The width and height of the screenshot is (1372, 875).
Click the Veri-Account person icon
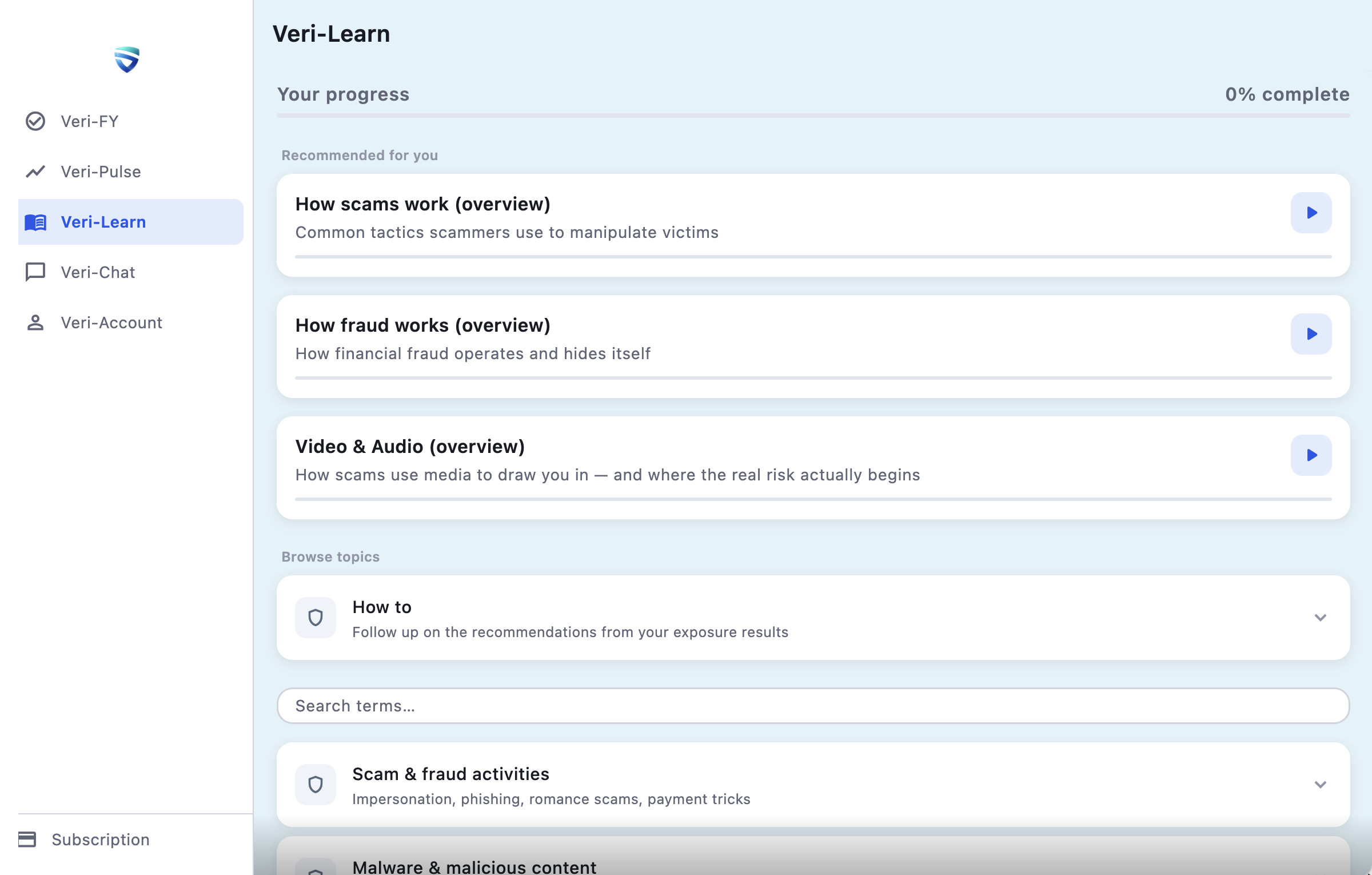pos(35,323)
